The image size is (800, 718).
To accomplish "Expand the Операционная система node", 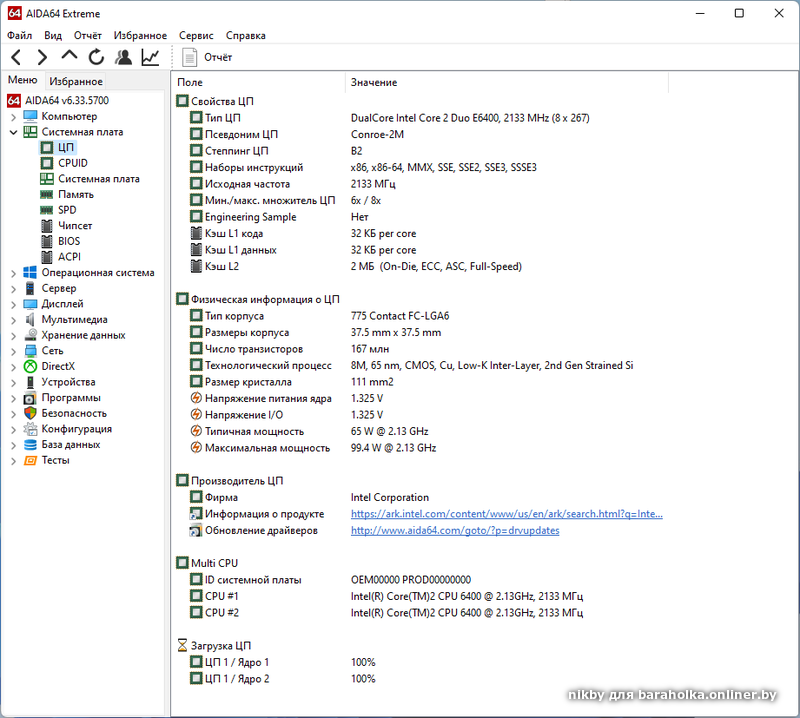I will (13, 274).
